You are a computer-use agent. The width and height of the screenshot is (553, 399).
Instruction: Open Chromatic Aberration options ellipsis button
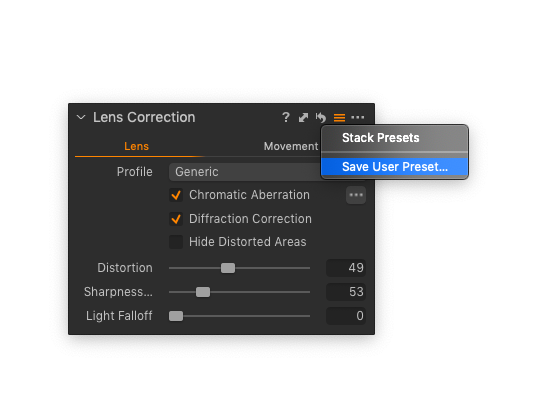356,195
